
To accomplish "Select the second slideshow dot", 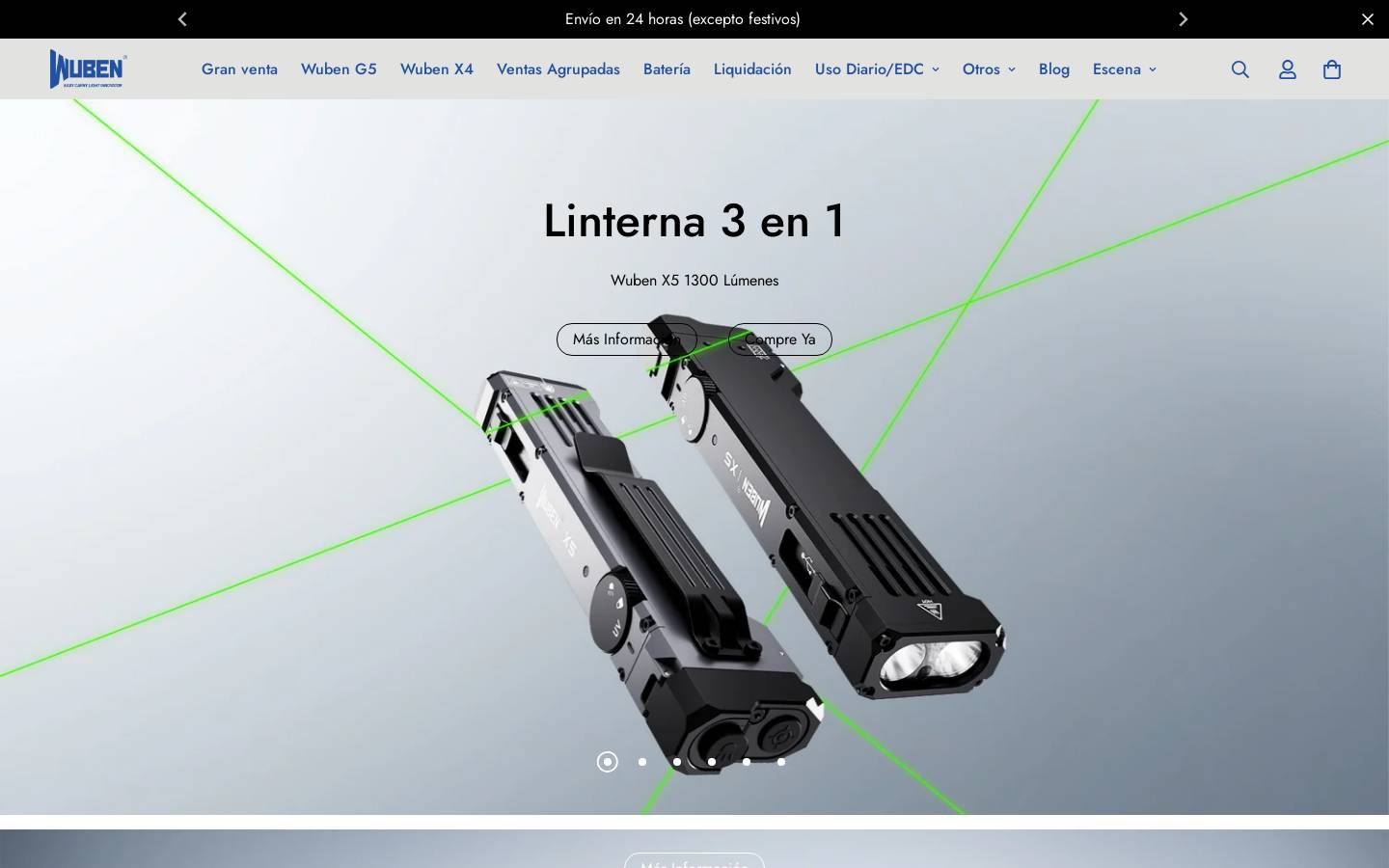I will coord(642,762).
